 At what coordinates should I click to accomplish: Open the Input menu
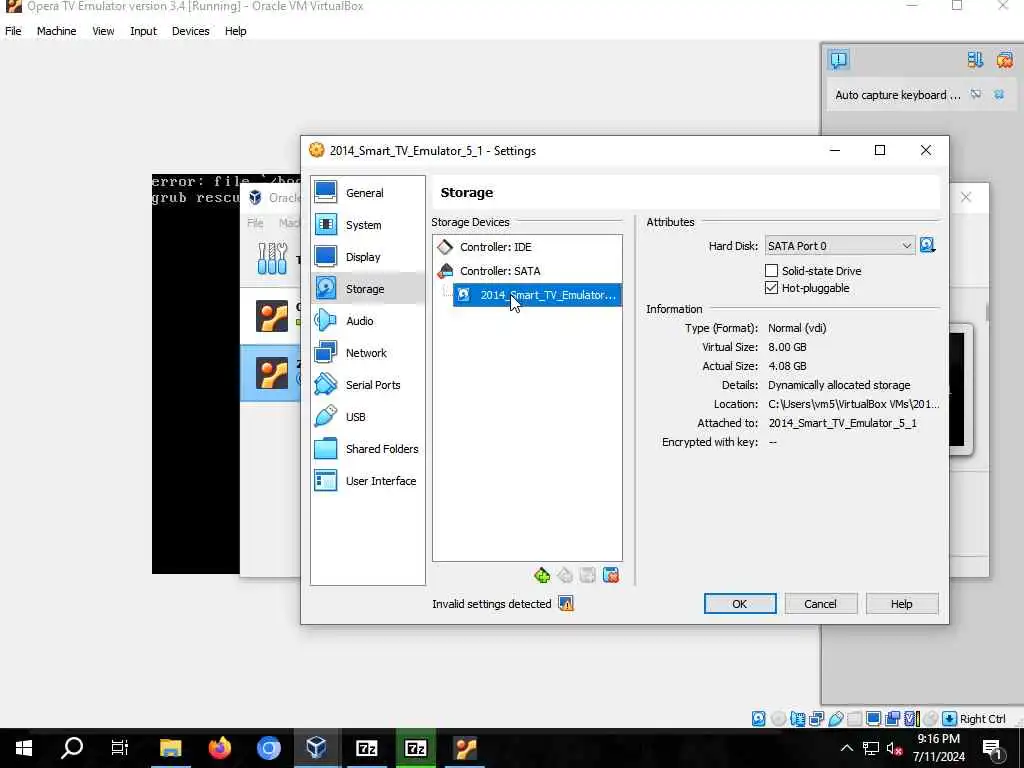(x=143, y=31)
